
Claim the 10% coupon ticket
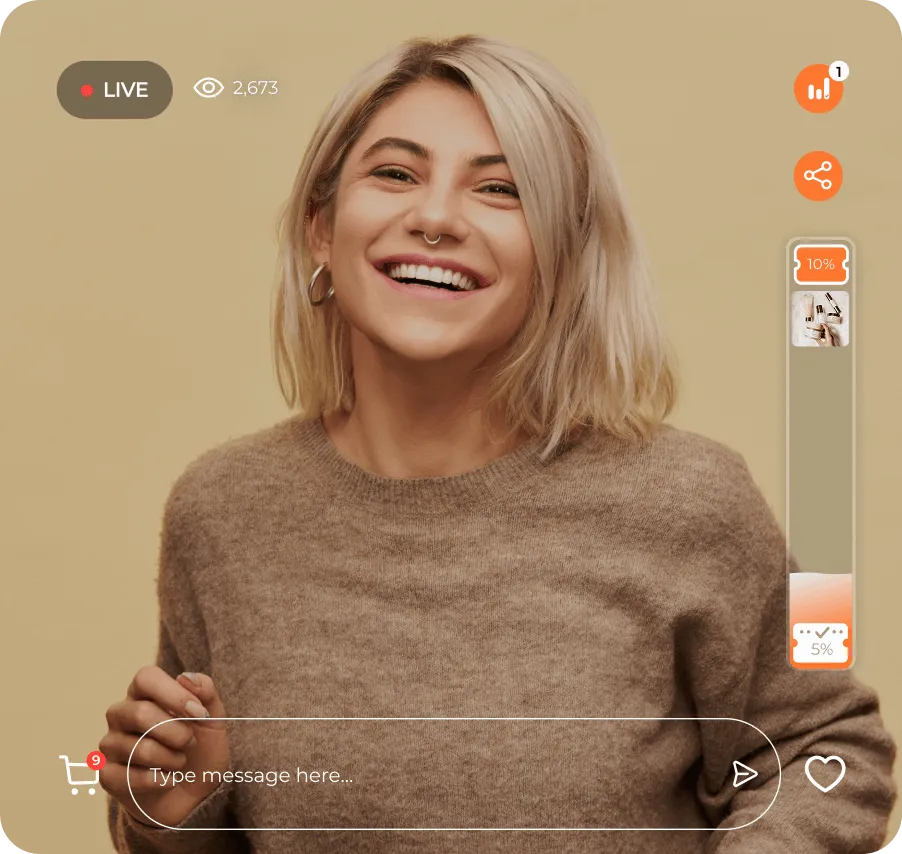[819, 264]
